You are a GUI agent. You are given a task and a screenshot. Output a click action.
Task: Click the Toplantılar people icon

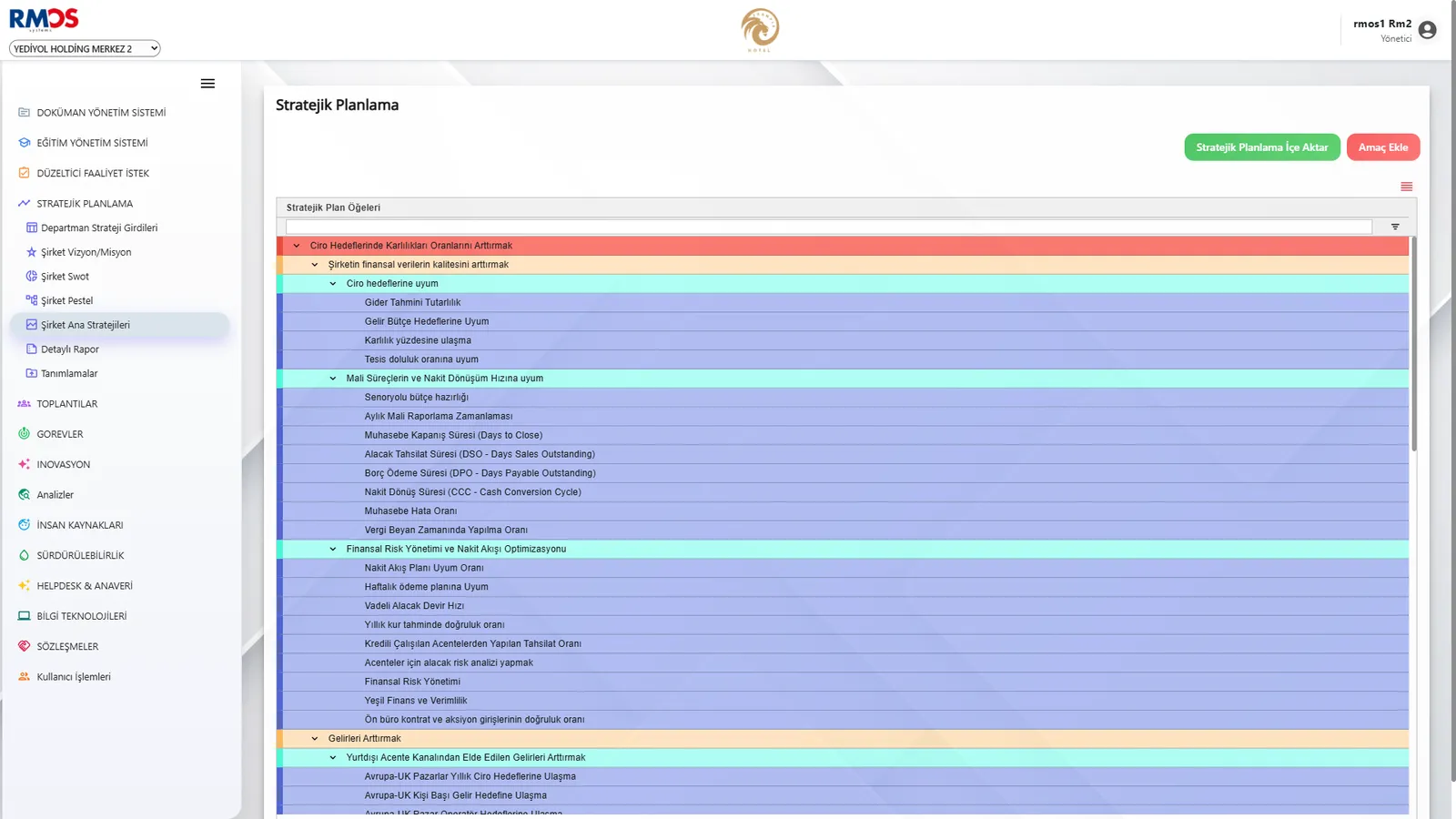click(25, 404)
